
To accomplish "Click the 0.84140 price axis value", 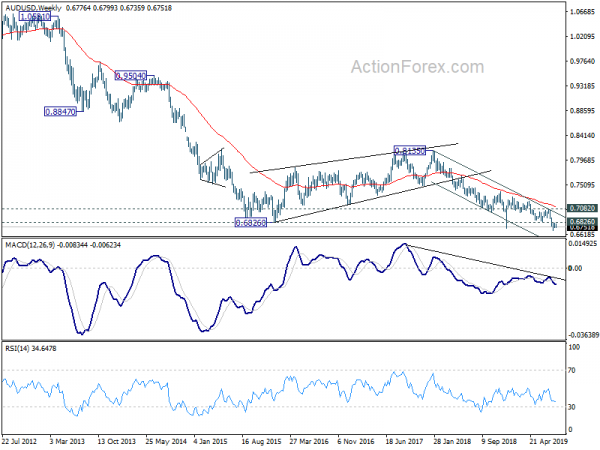I will 582,135.
